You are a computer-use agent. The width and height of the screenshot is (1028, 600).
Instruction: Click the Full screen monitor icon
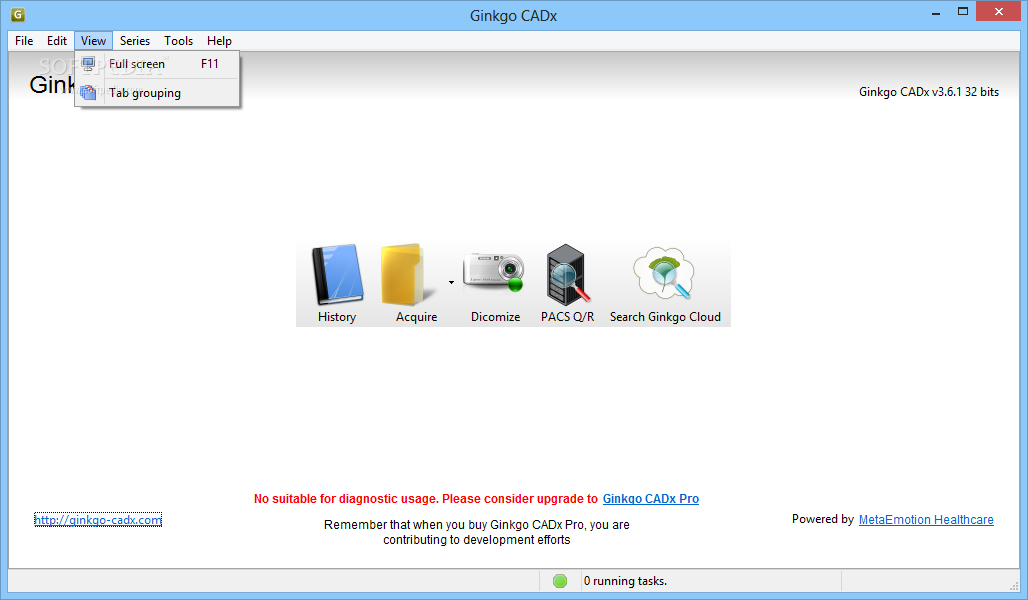coord(89,64)
